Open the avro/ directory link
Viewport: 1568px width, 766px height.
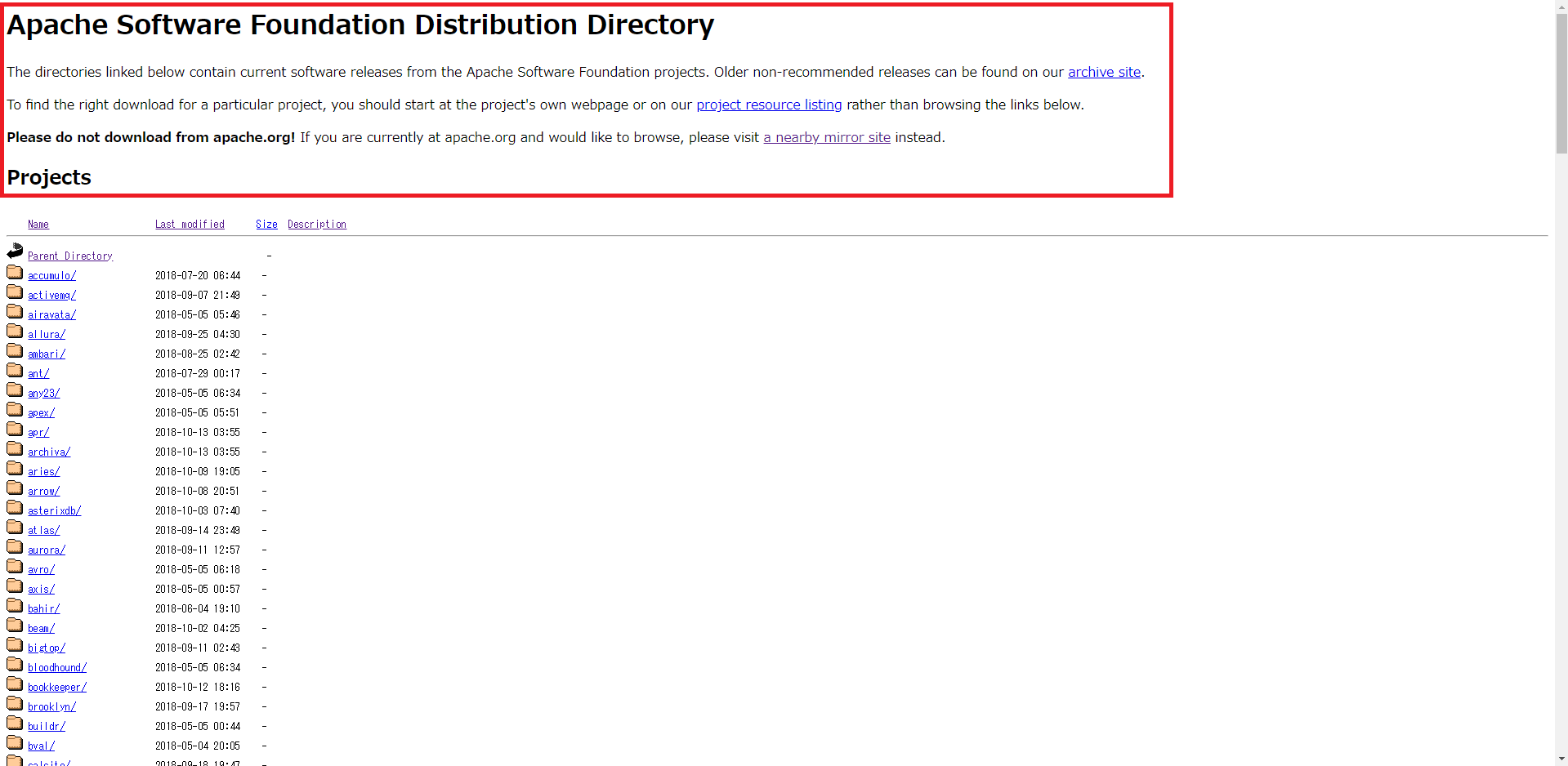(41, 570)
